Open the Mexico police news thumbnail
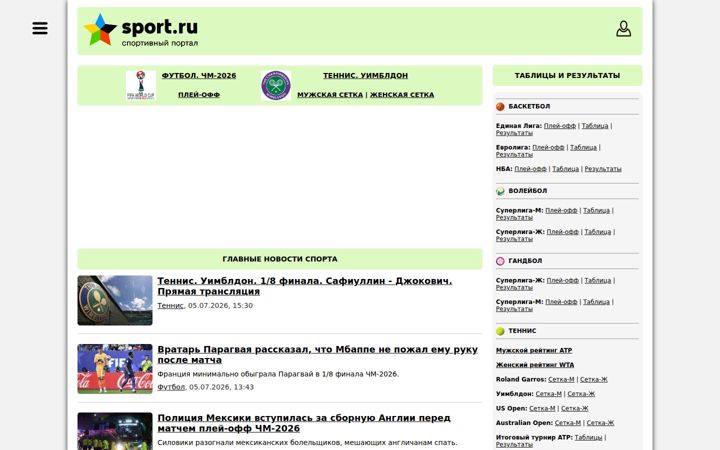The width and height of the screenshot is (720, 450). [x=115, y=431]
